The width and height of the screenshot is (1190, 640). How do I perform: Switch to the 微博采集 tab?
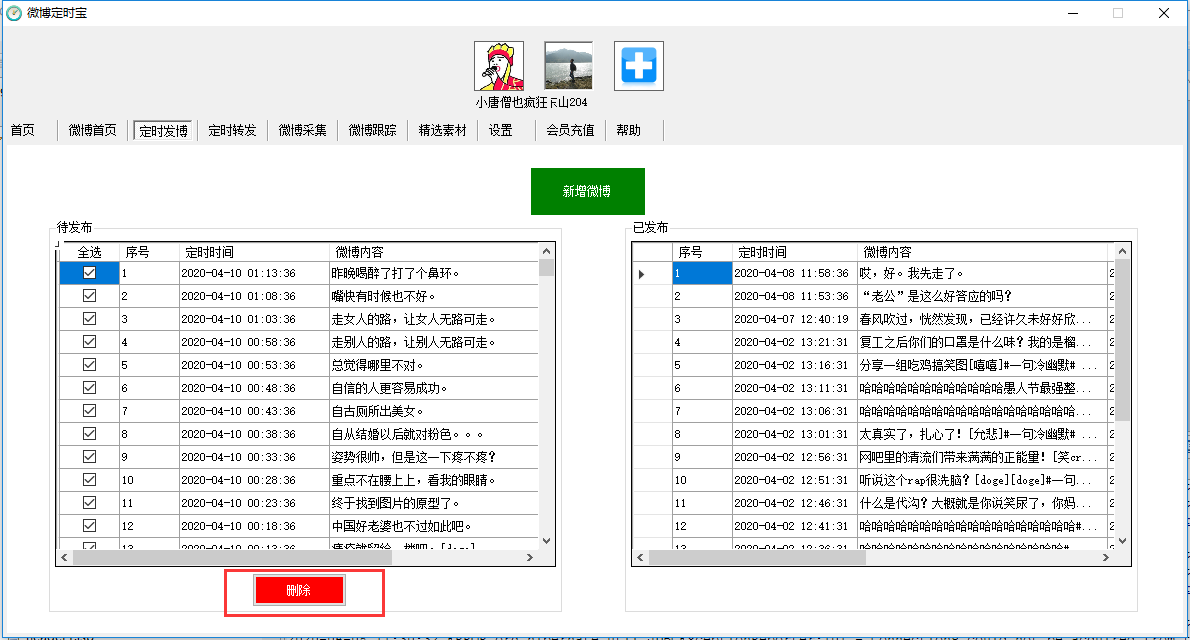[302, 130]
